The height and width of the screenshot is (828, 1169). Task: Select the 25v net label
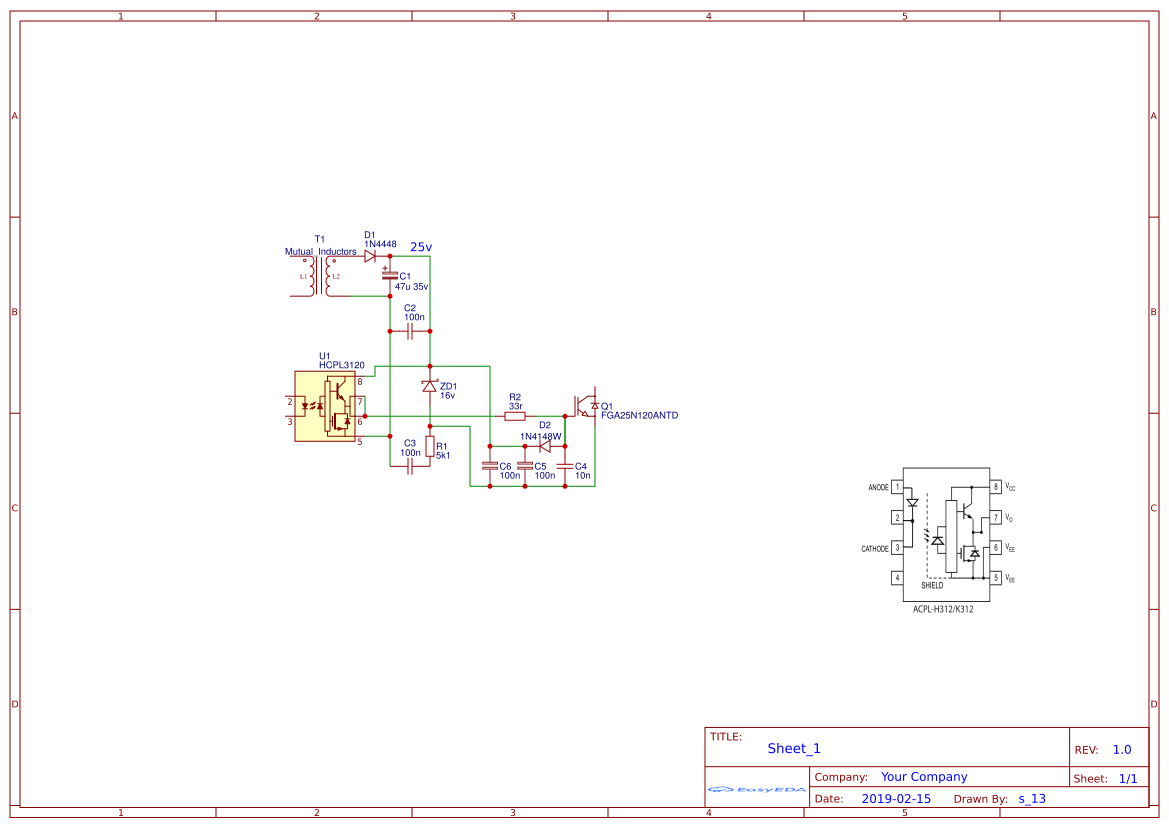click(x=420, y=243)
